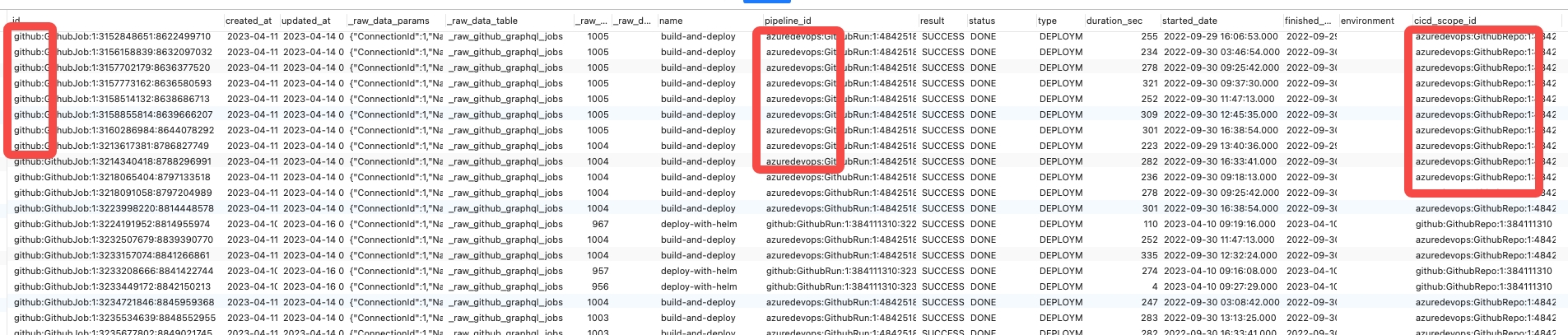
Task: Click the updated_at column header
Action: click(306, 21)
